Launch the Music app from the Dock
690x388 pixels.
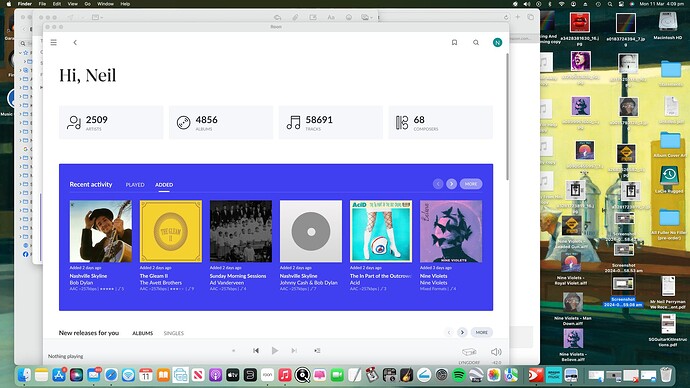coord(285,375)
